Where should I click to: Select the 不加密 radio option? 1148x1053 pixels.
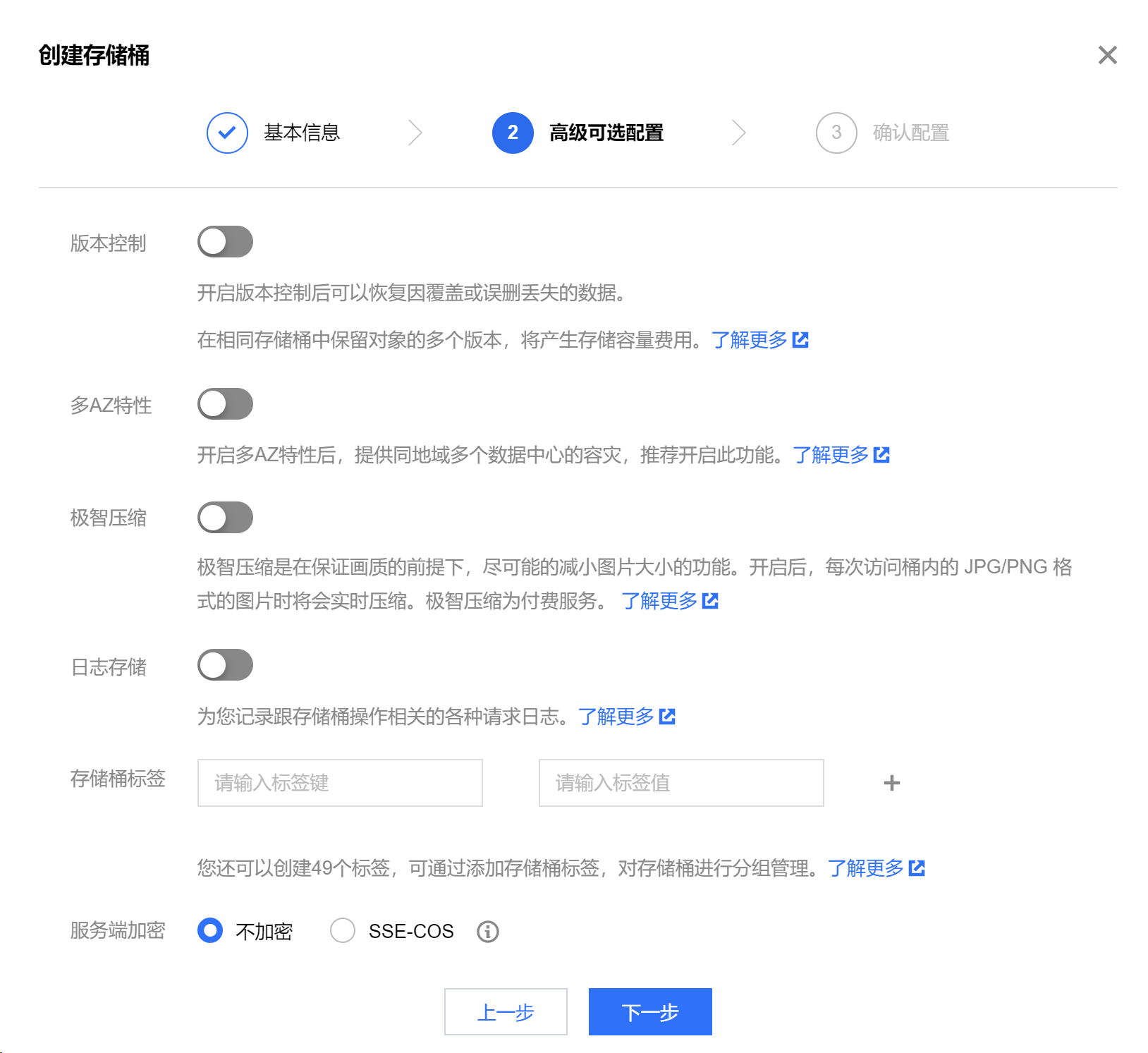click(210, 931)
